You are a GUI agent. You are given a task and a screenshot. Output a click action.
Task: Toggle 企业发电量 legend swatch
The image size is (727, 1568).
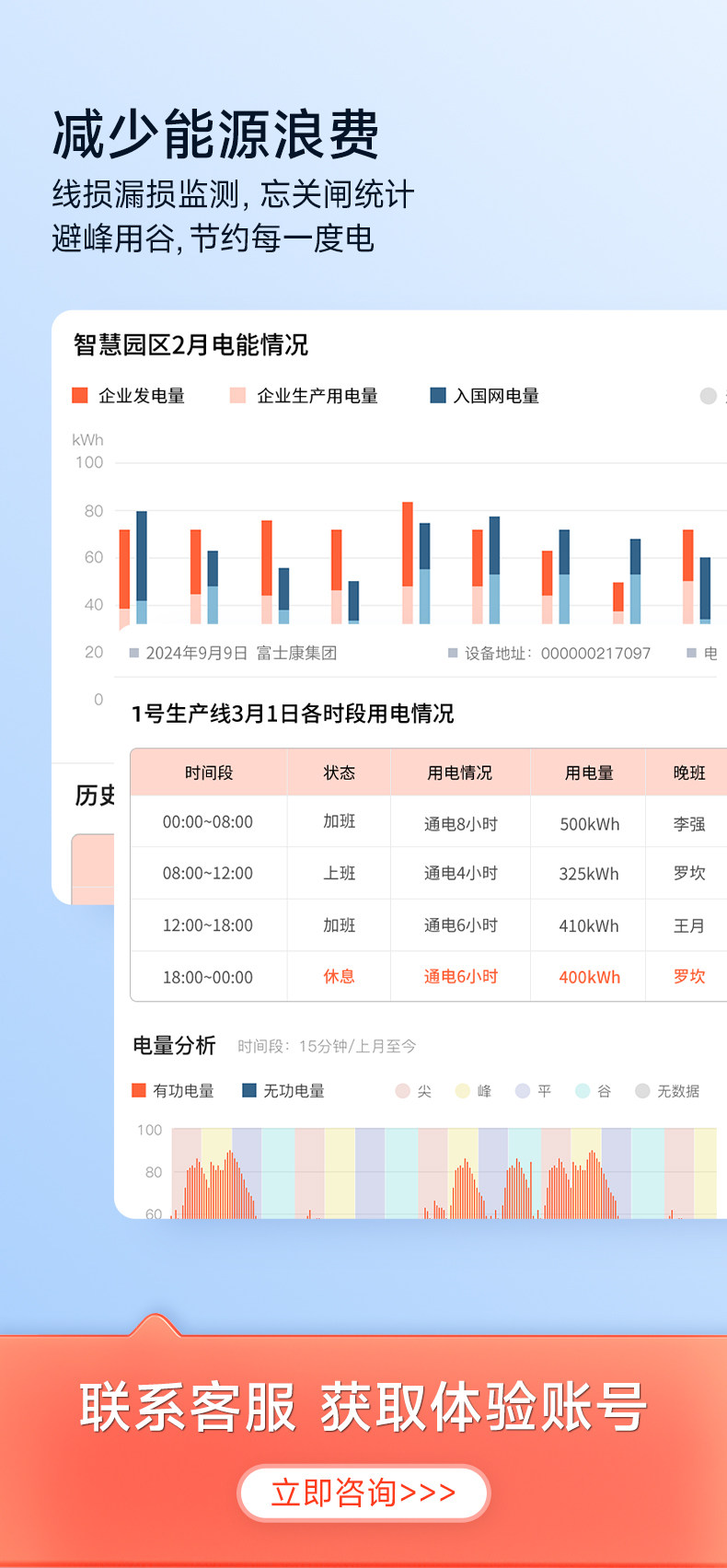click(x=80, y=395)
